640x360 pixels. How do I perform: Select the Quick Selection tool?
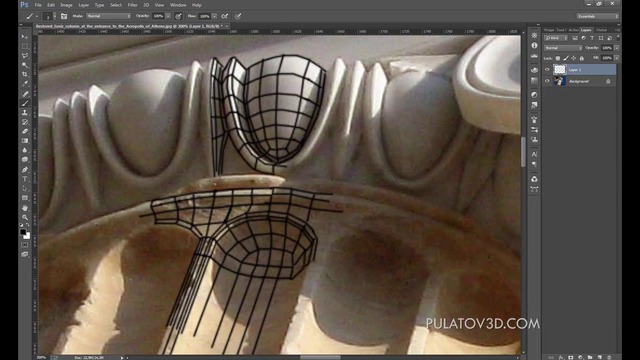[x=25, y=65]
